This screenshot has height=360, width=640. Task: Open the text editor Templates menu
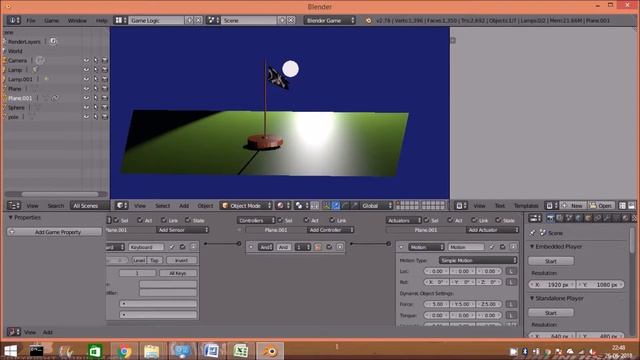(526, 206)
